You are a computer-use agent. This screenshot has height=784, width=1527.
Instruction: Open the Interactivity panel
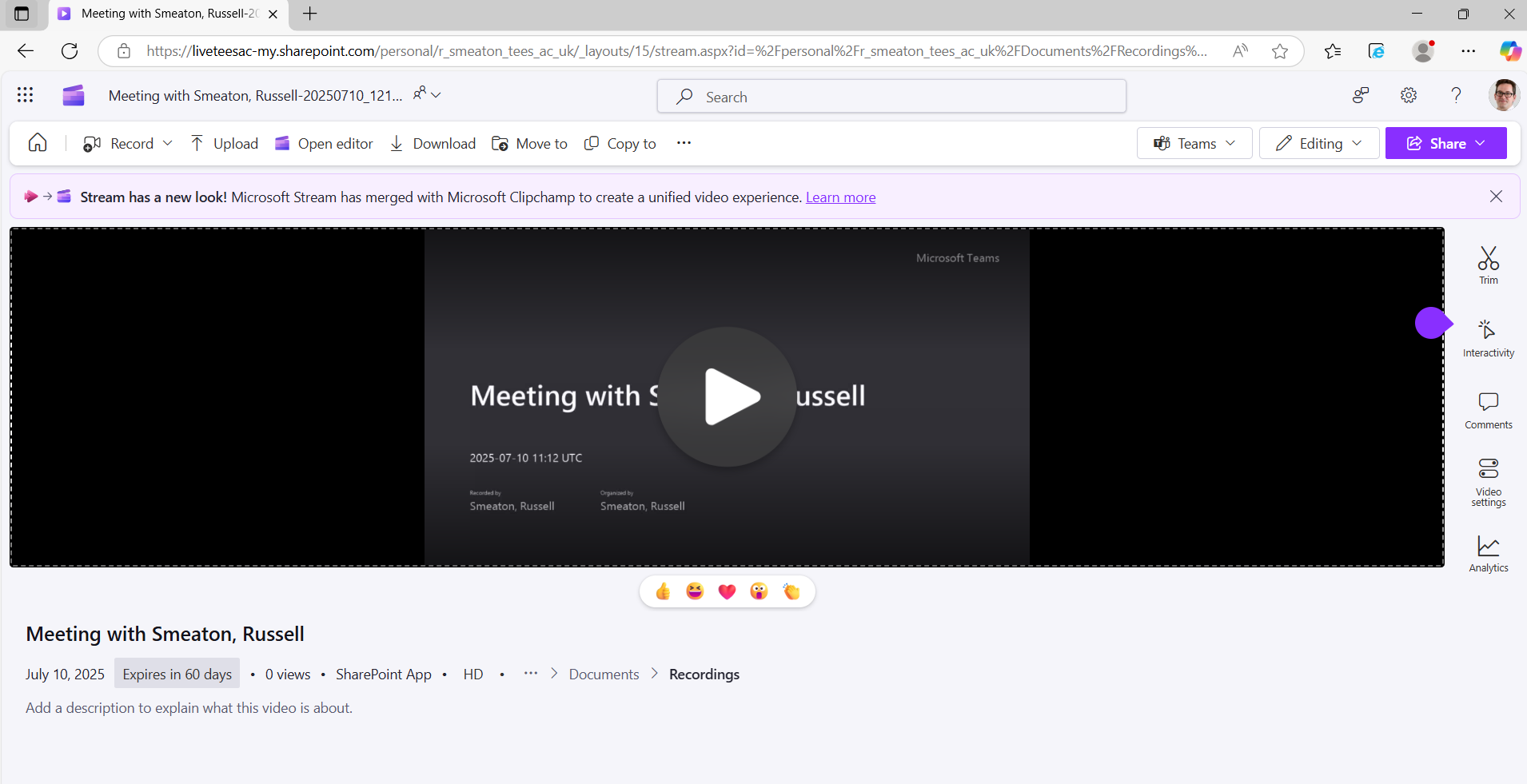click(x=1488, y=338)
